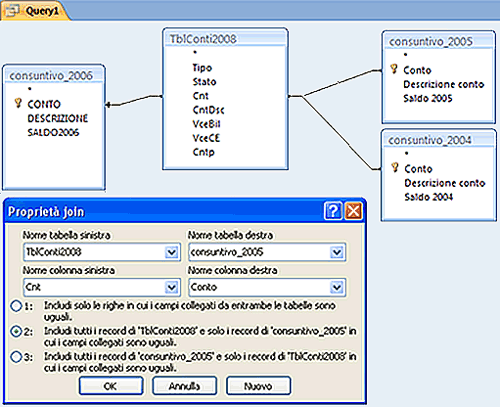
Task: Select join option 1 radio button
Action: (x=16, y=306)
